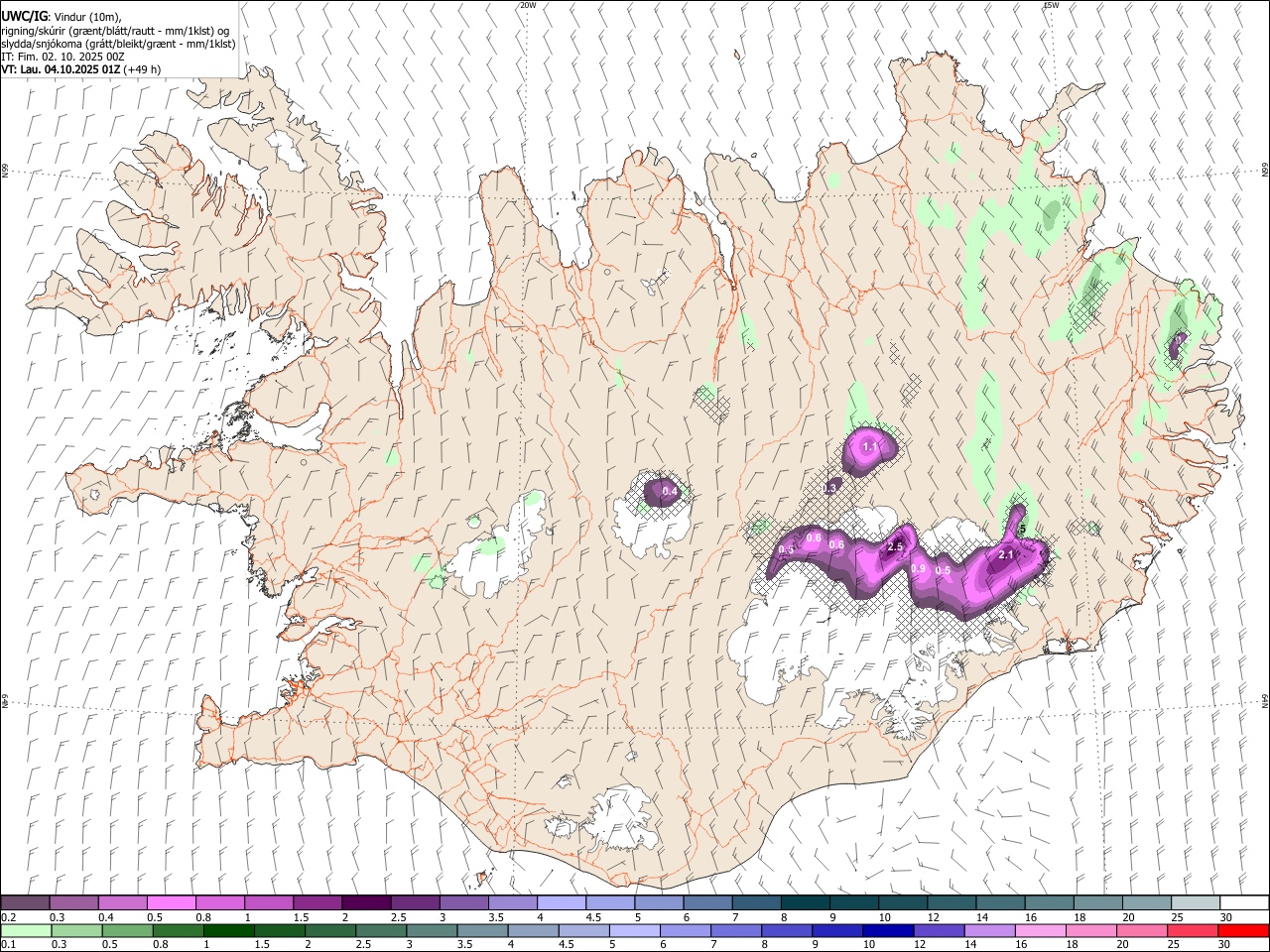This screenshot has height=952, width=1270.
Task: Pick the navy blue 10 rain legend swatch
Action: (888, 930)
